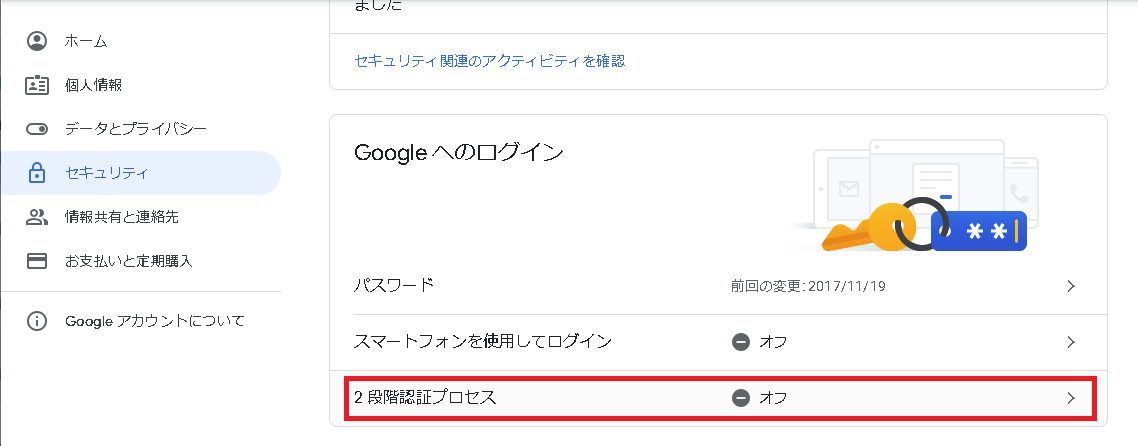
Task: Click the info circle icon for Google アカウントについて
Action: 36,321
